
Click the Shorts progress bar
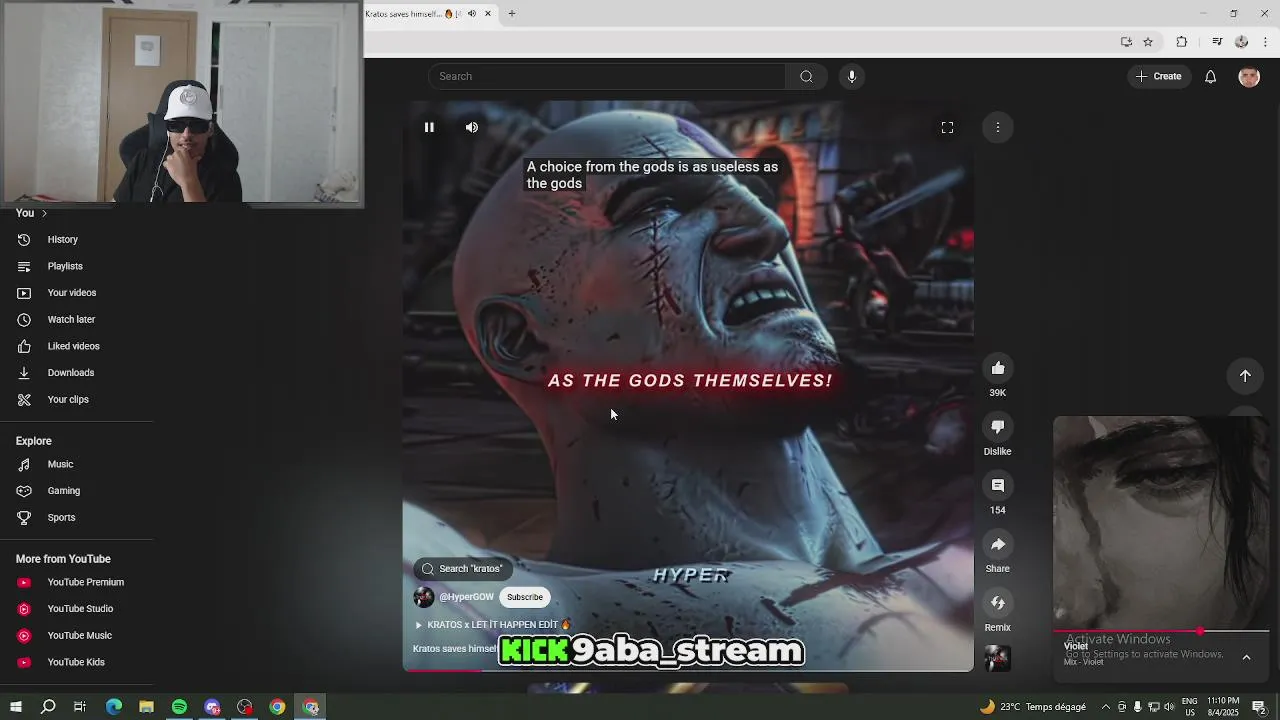[688, 670]
